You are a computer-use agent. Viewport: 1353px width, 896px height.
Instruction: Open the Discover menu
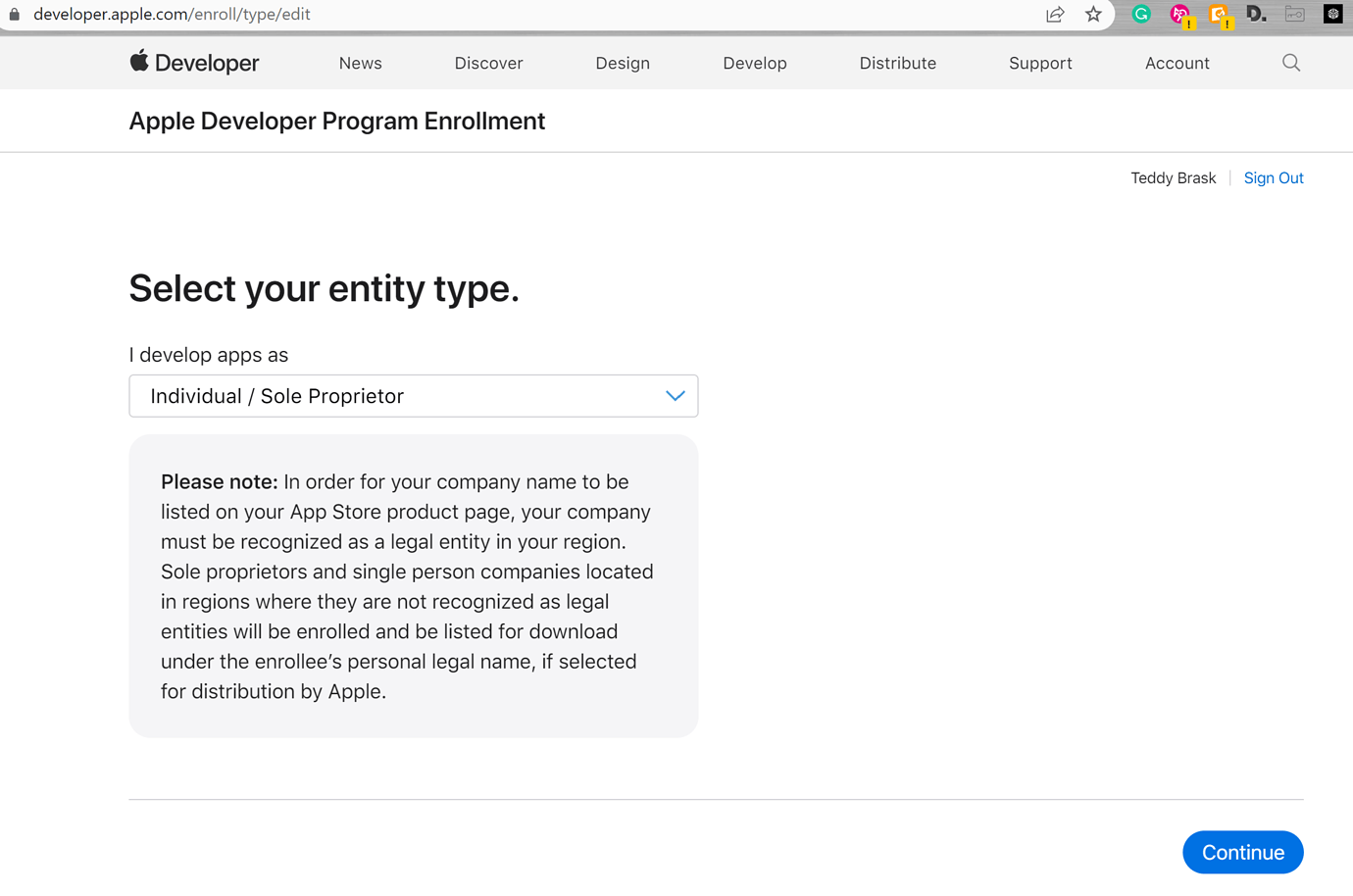click(x=488, y=63)
